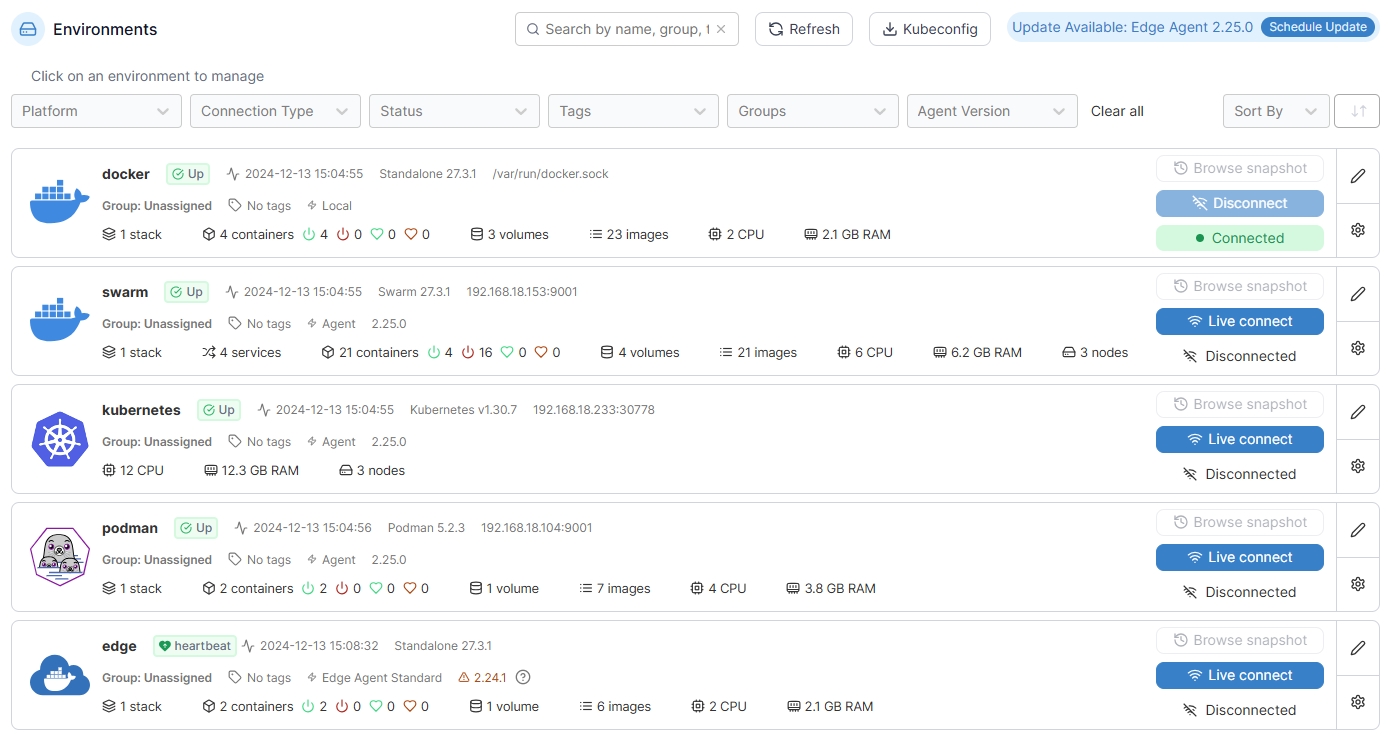Live connect to the swarm environment
The image size is (1389, 738).
point(1239,321)
